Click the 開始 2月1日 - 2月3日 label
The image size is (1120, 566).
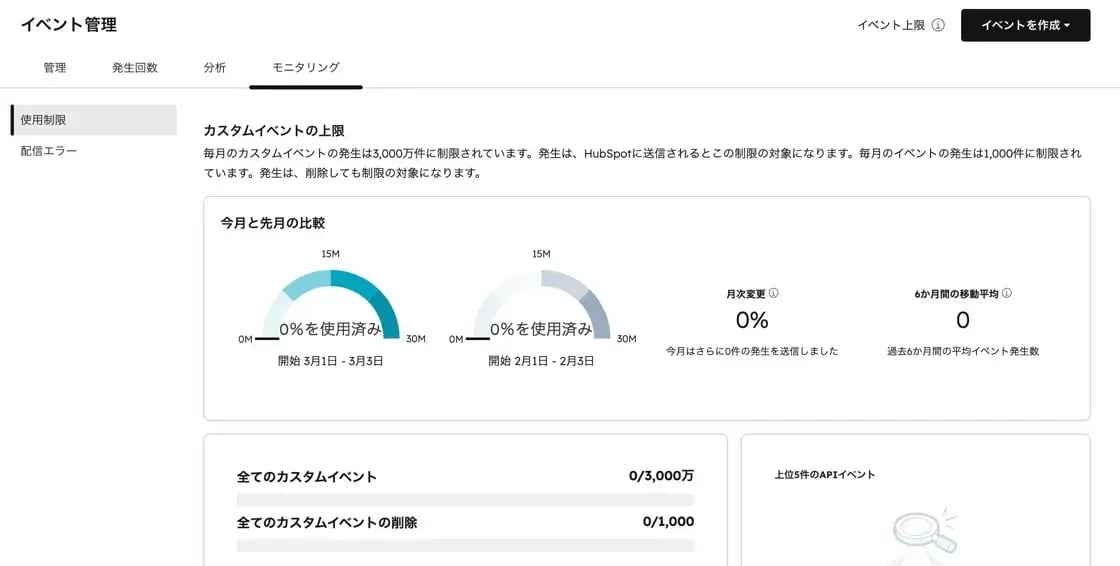tap(541, 361)
